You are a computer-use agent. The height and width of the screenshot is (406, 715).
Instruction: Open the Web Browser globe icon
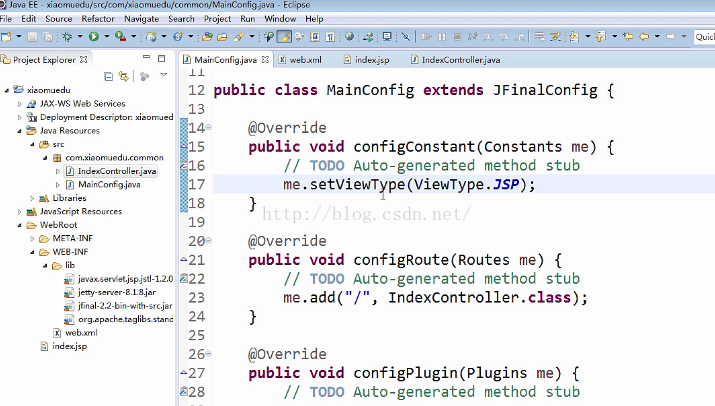point(349,36)
